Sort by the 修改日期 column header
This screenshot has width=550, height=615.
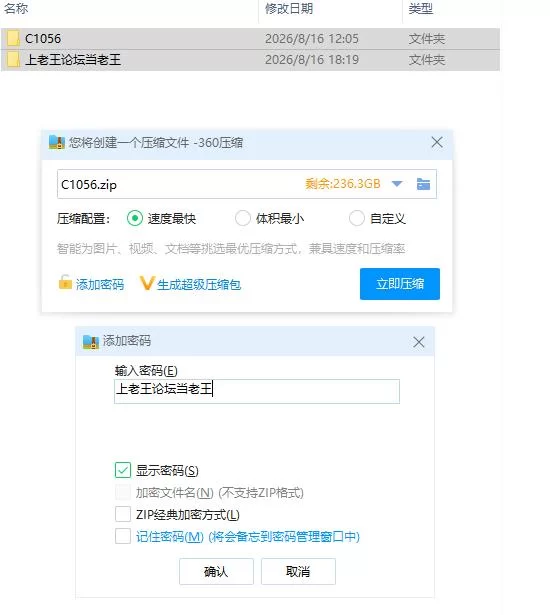pos(289,9)
